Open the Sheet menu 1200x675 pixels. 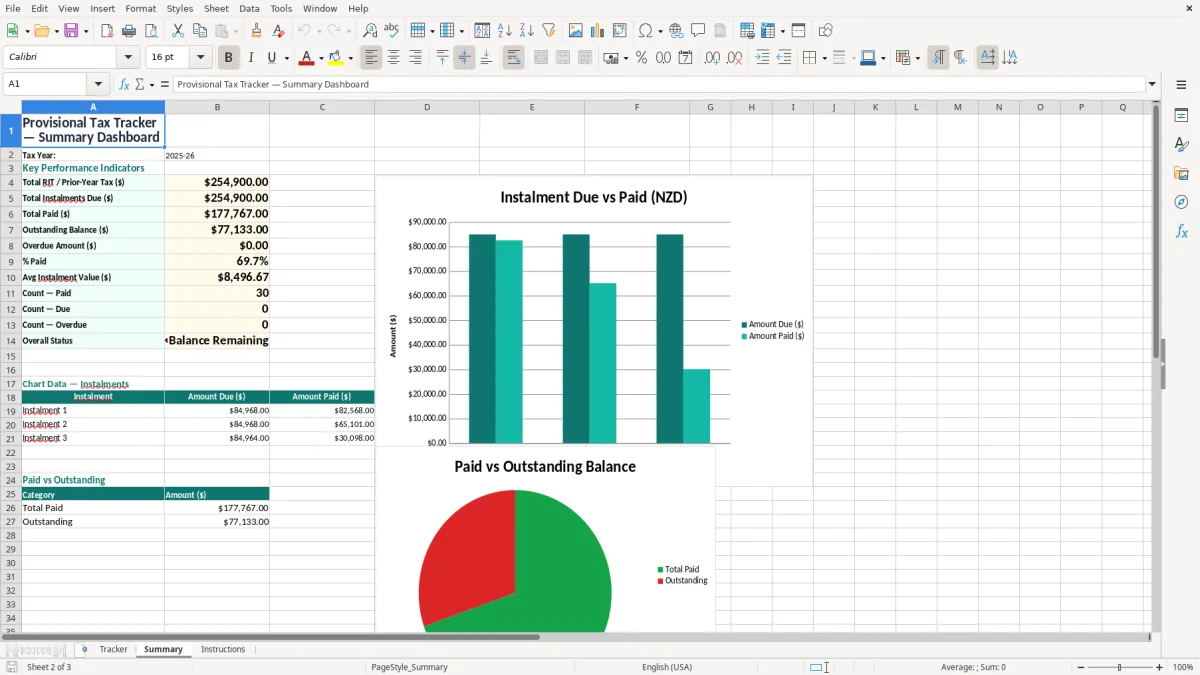(216, 8)
